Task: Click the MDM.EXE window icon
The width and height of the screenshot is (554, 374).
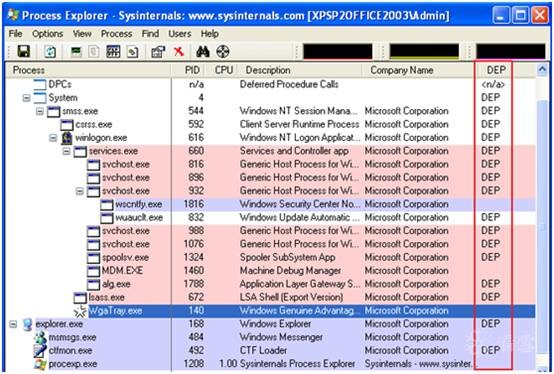Action: coord(93,271)
